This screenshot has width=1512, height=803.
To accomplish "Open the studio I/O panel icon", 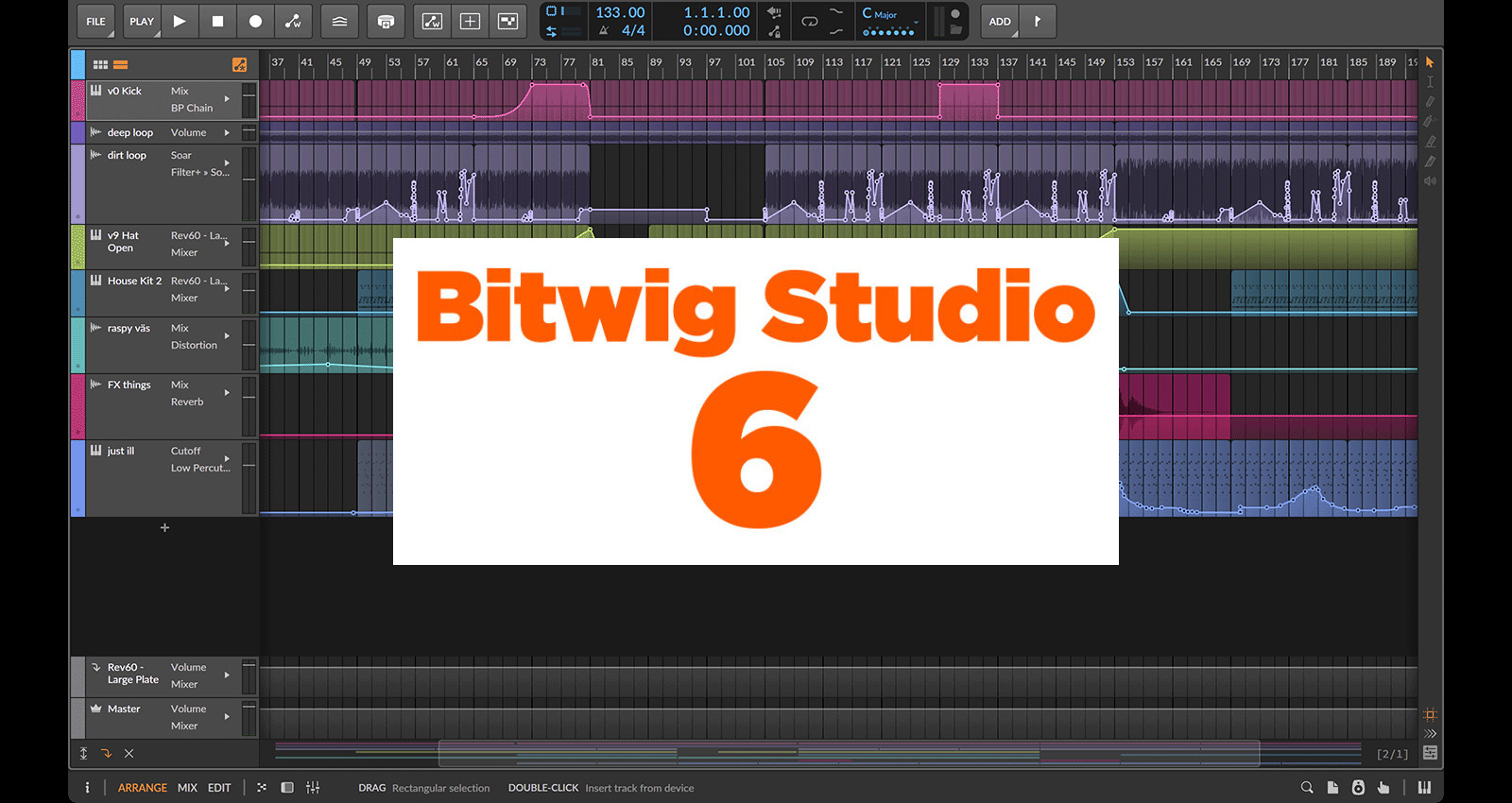I will tap(1358, 787).
